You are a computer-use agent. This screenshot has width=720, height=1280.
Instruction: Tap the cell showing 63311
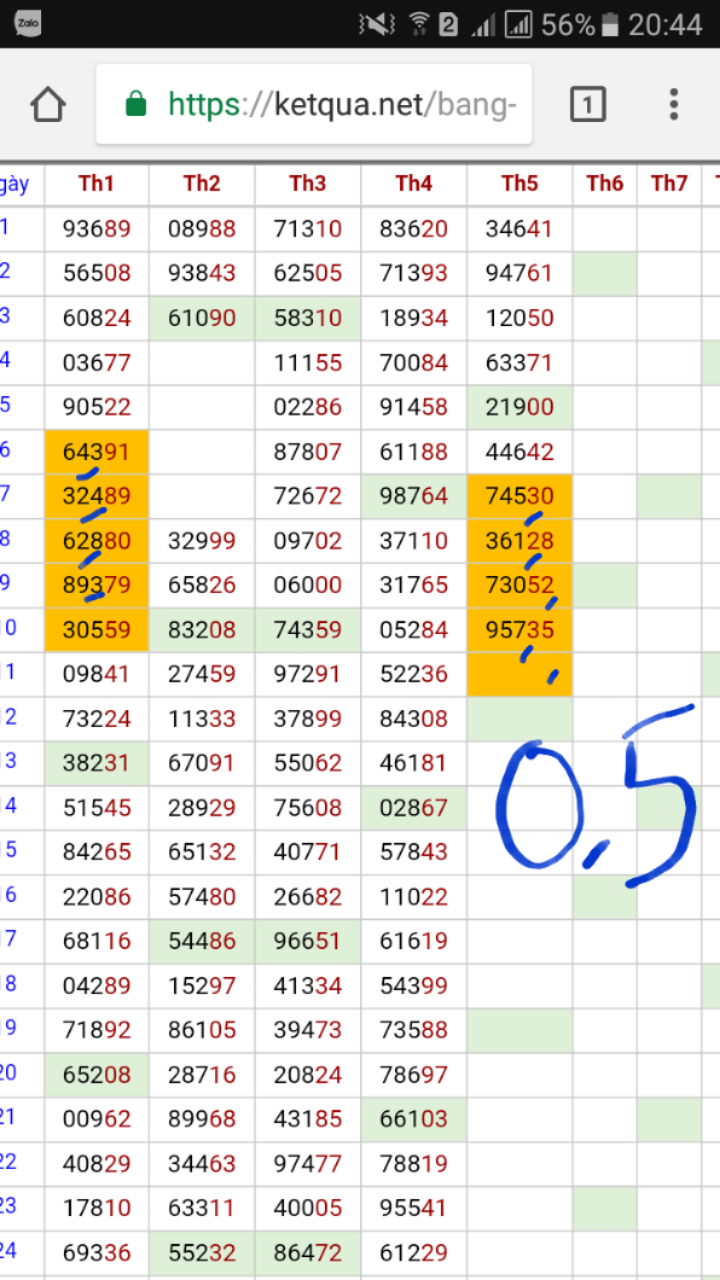[x=202, y=1208]
